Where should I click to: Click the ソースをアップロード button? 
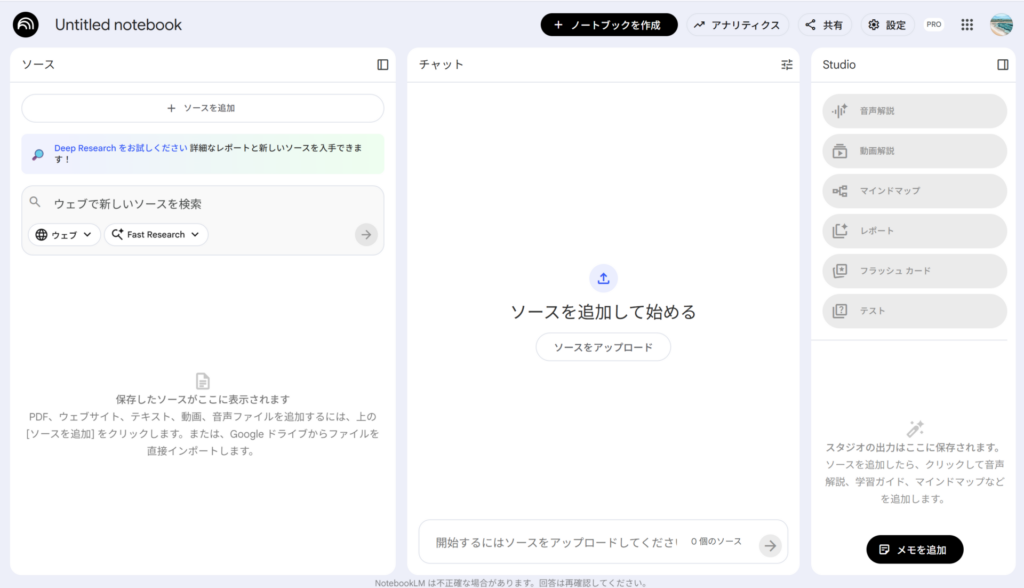(x=603, y=347)
